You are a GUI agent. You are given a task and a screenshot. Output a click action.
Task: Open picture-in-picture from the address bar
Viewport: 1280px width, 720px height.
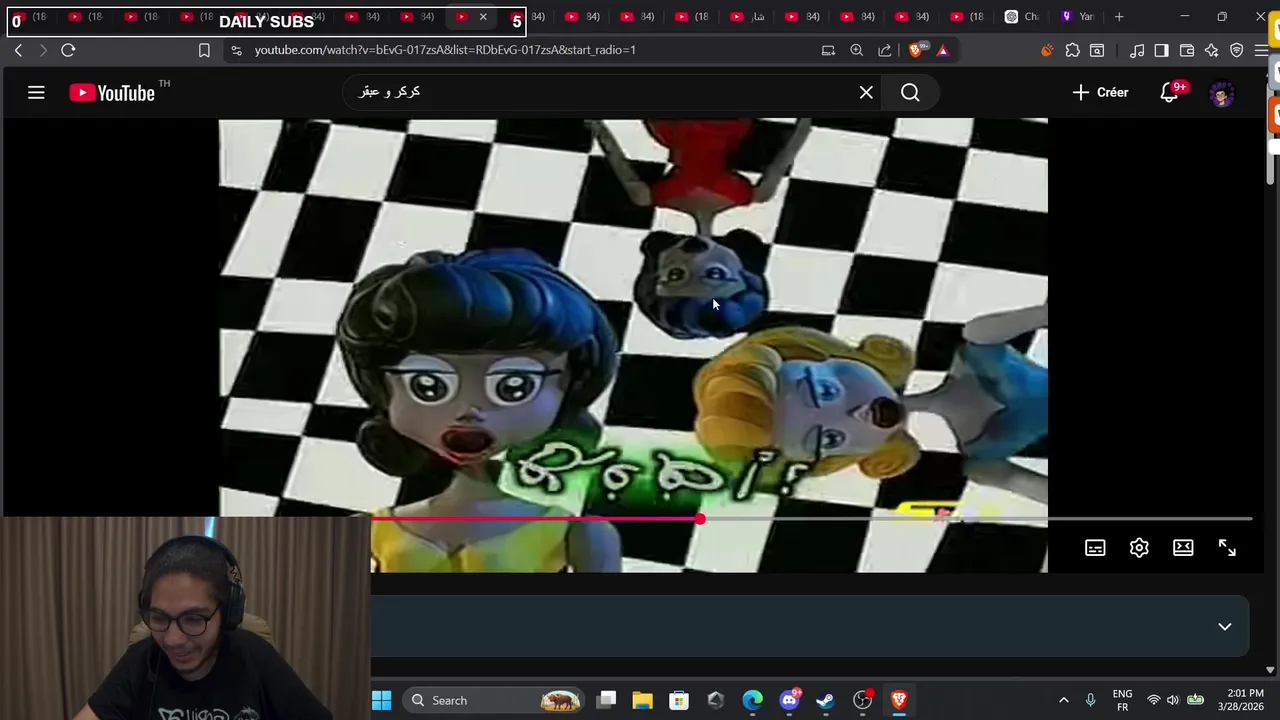point(828,50)
